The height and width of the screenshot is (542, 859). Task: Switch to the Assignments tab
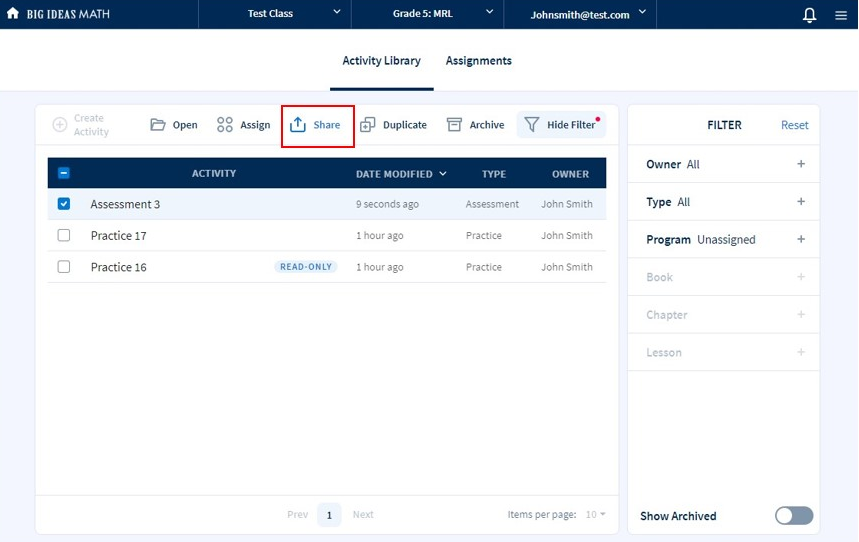(x=478, y=61)
